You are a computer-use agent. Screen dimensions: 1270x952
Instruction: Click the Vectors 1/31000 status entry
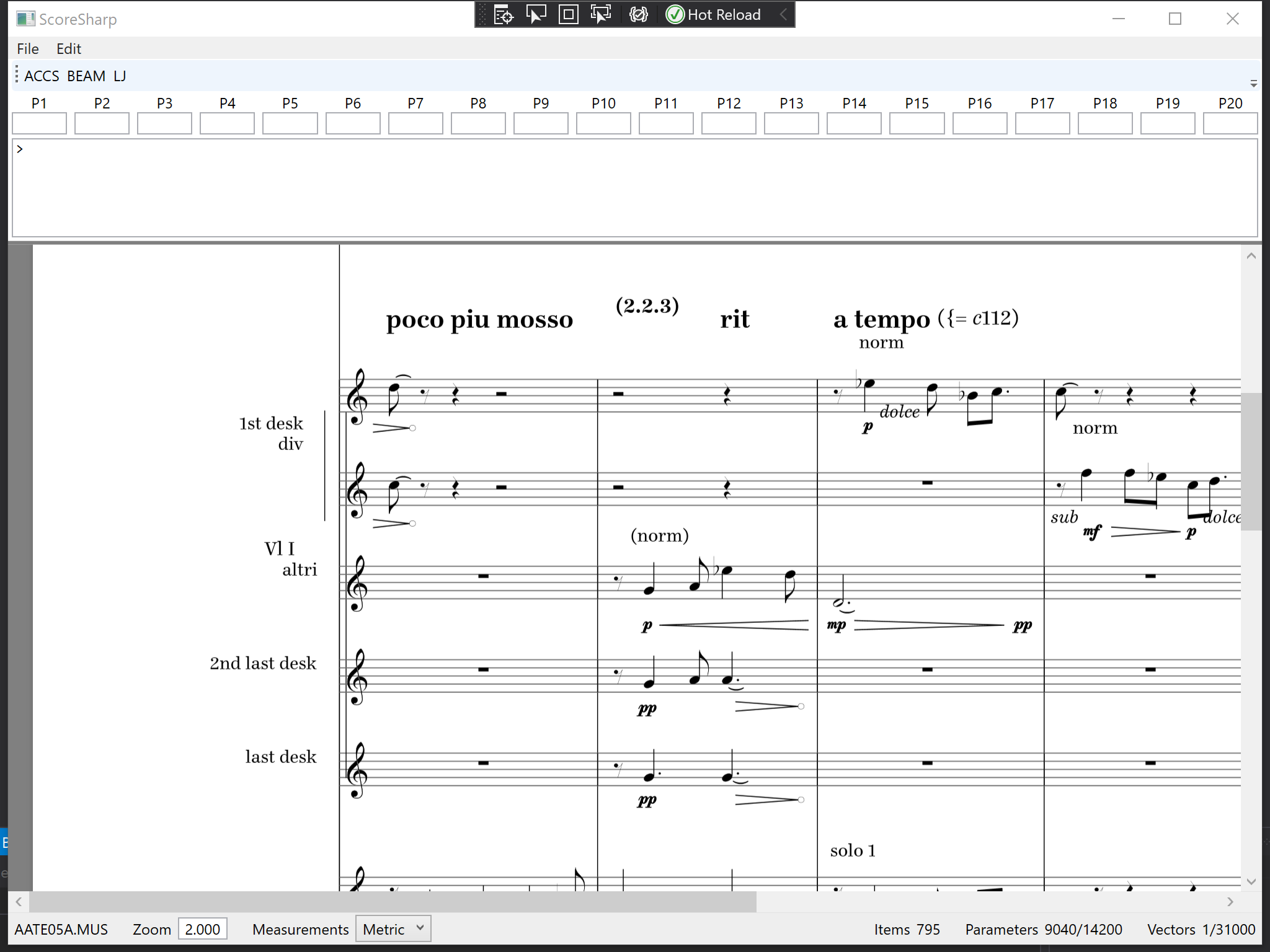click(x=1201, y=929)
